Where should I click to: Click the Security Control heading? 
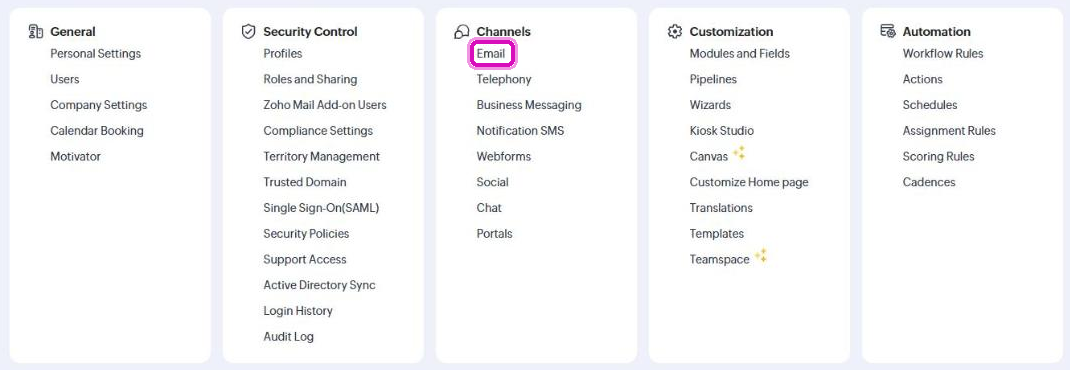(310, 31)
